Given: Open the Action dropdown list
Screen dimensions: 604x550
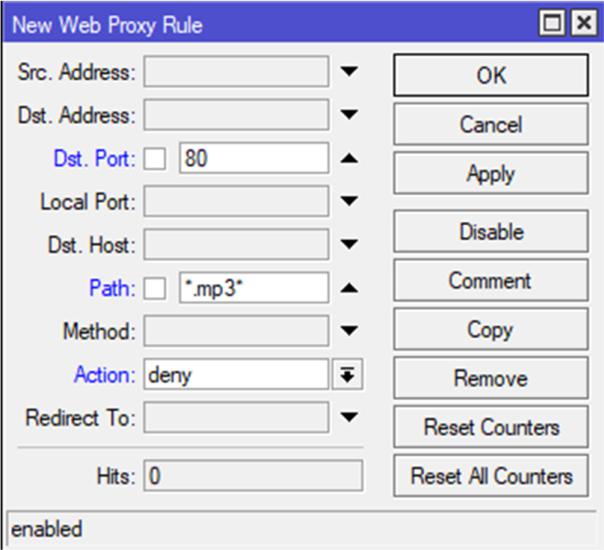Looking at the screenshot, I should pyautogui.click(x=348, y=375).
